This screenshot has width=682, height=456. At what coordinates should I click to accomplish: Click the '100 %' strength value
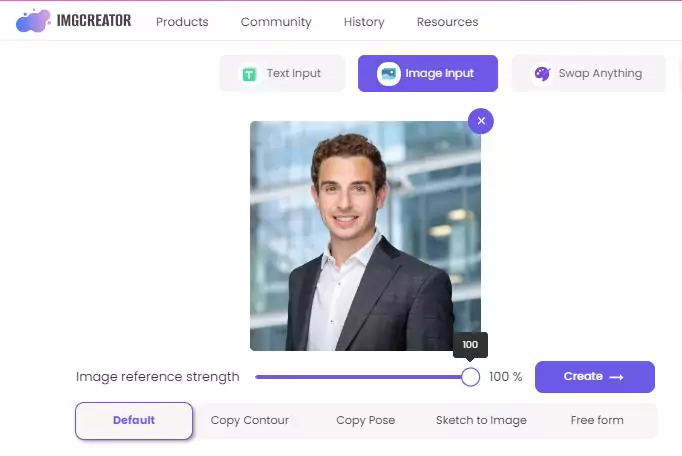tap(505, 377)
